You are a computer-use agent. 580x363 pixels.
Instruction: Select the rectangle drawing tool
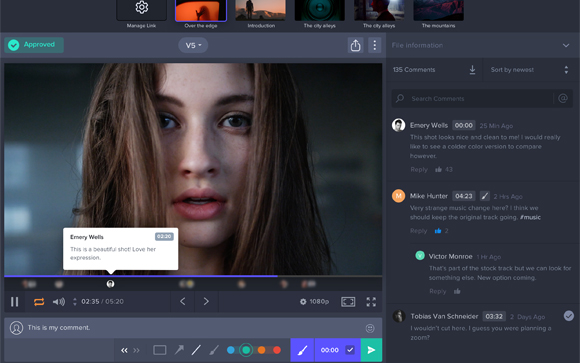tap(159, 350)
